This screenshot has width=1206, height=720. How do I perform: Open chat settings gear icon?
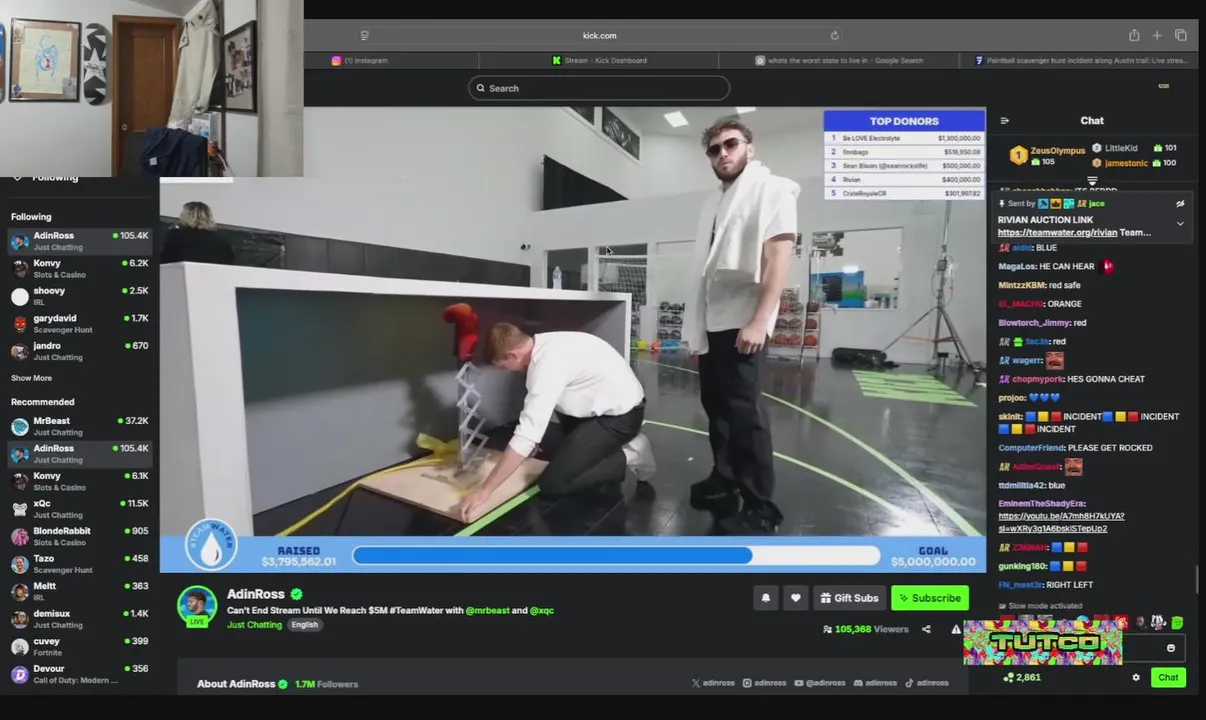1136,677
